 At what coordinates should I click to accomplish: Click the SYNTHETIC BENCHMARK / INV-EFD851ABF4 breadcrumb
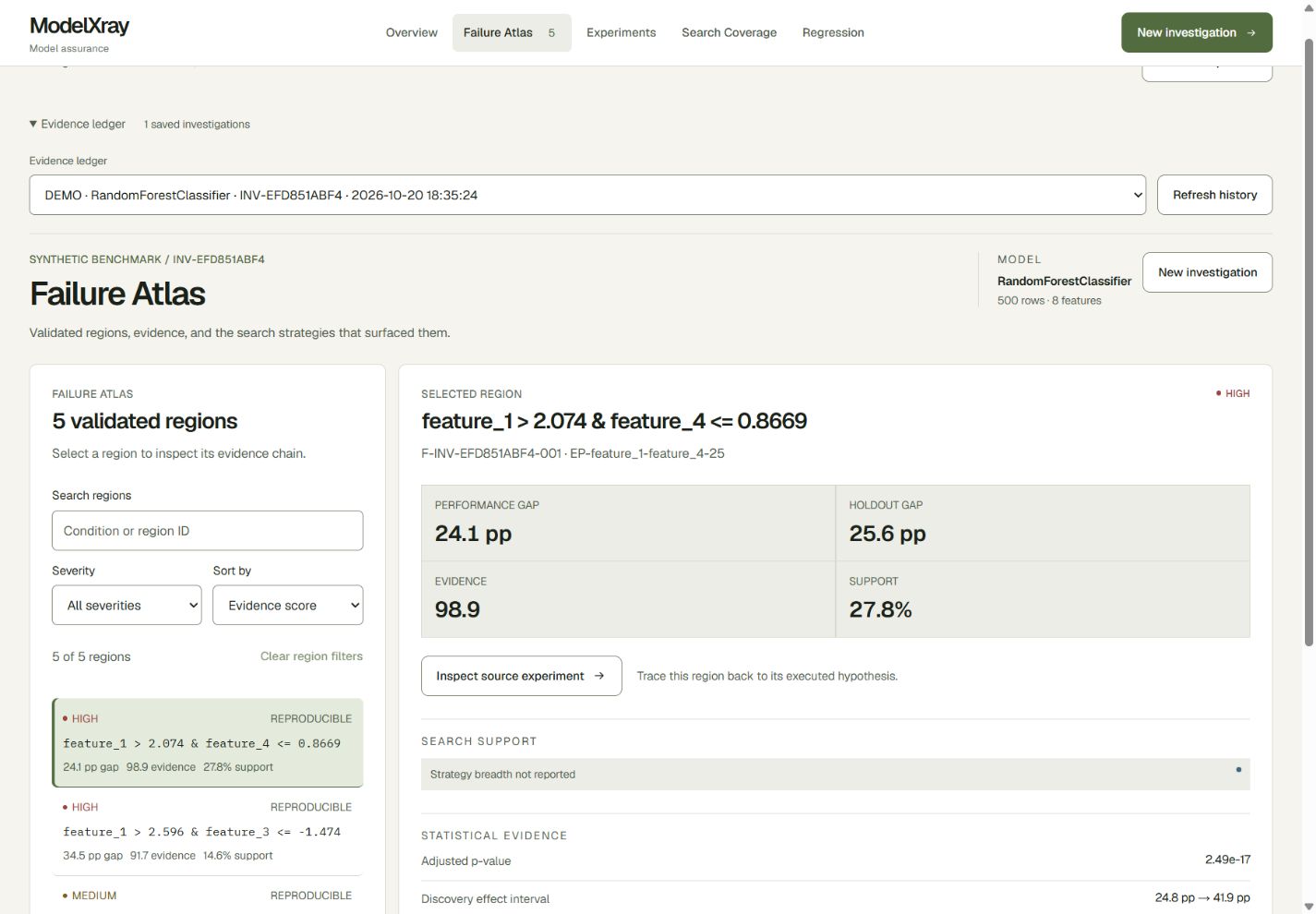pos(147,259)
